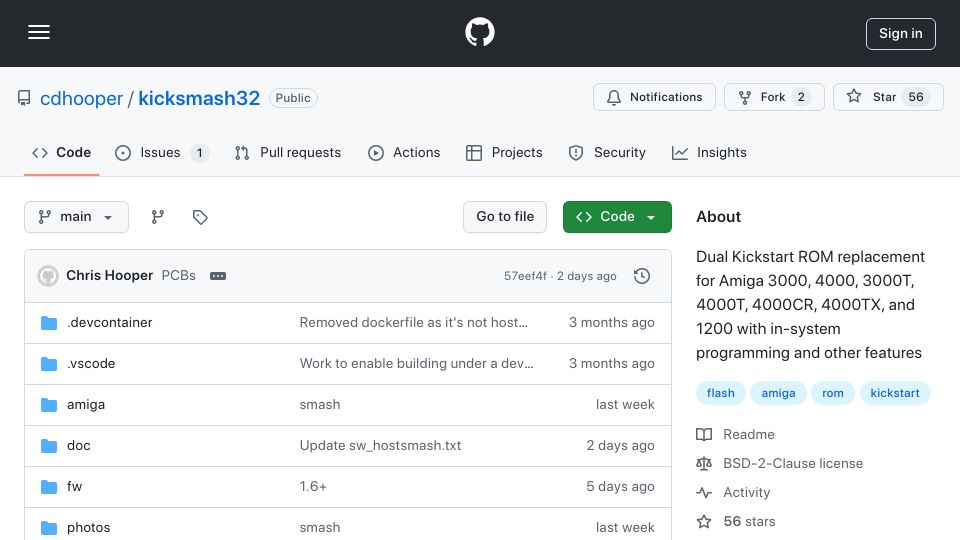Open the hamburger navigation menu

pyautogui.click(x=39, y=32)
